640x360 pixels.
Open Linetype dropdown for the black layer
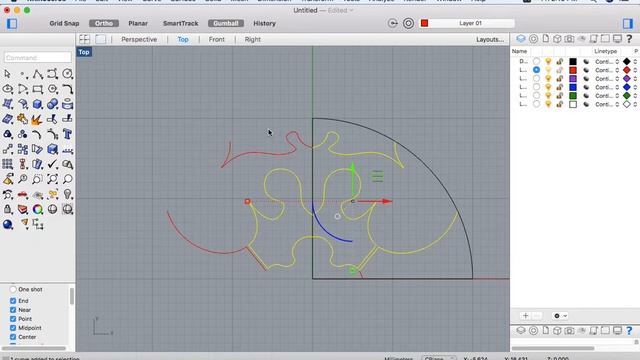pos(607,61)
